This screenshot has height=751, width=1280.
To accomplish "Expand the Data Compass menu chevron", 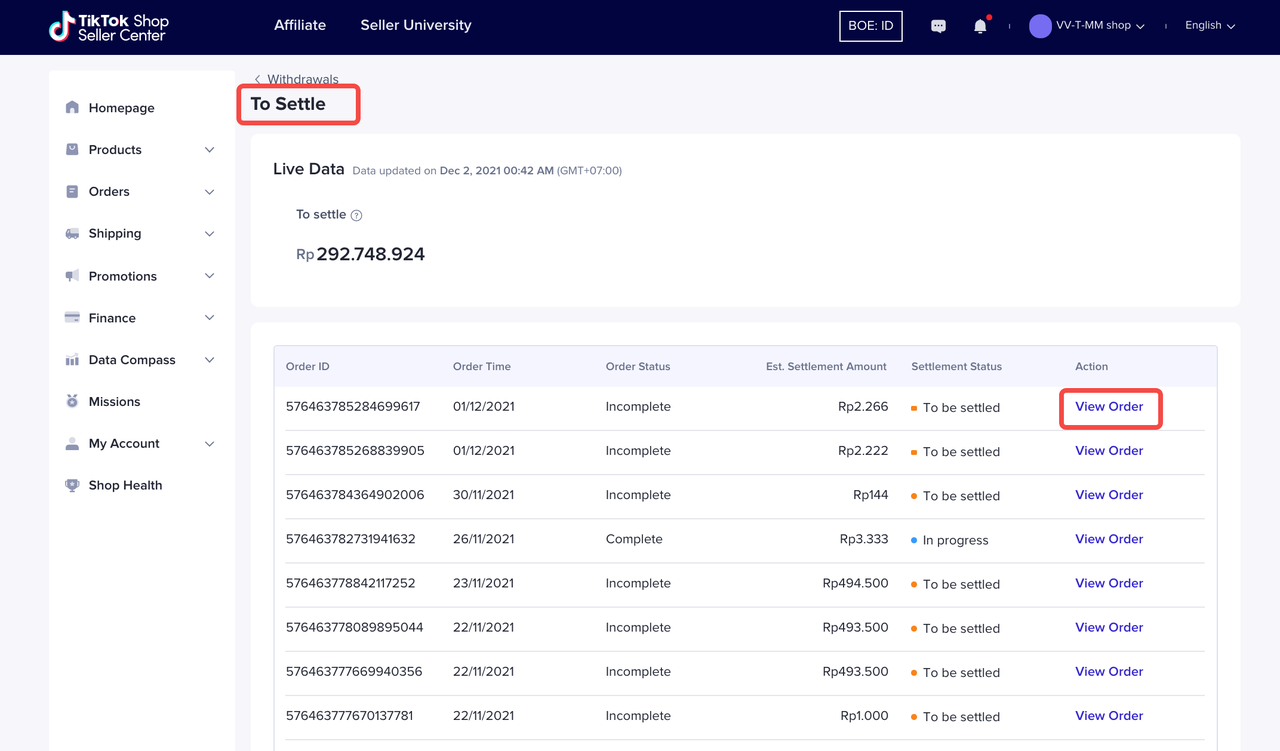I will (x=209, y=360).
